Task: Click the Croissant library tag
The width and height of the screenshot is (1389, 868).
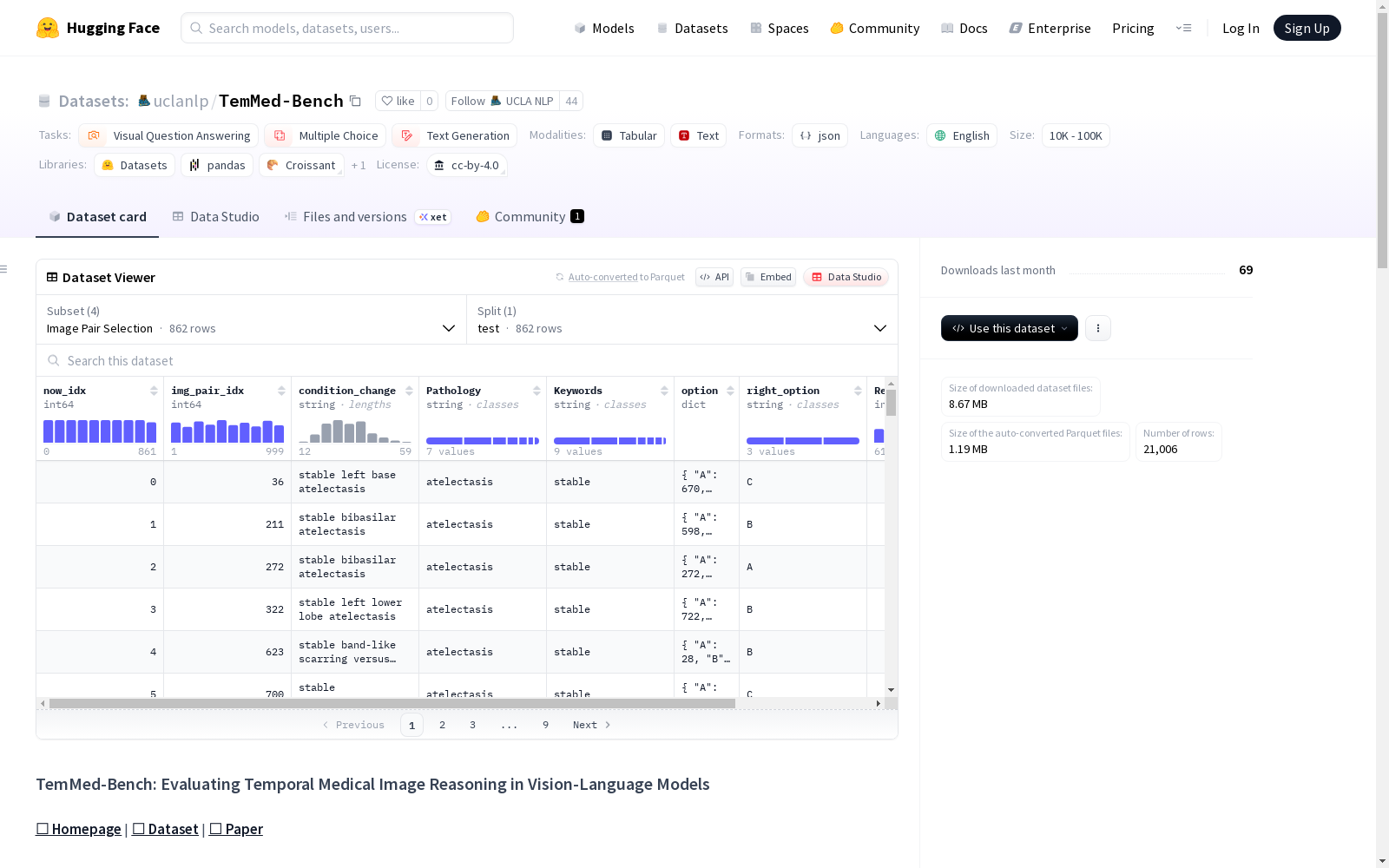Action: pos(301,165)
